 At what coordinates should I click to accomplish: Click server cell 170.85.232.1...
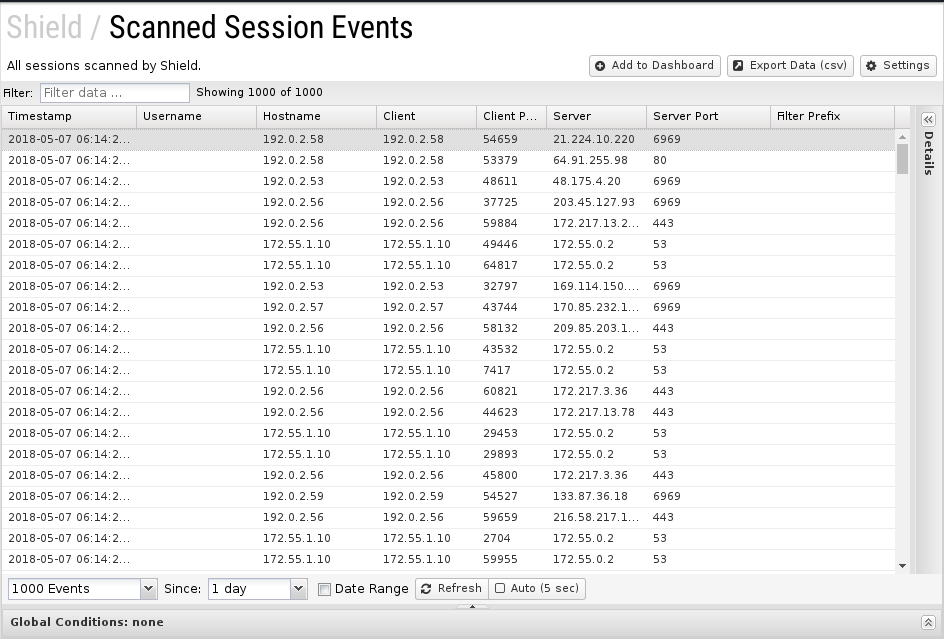click(x=596, y=308)
